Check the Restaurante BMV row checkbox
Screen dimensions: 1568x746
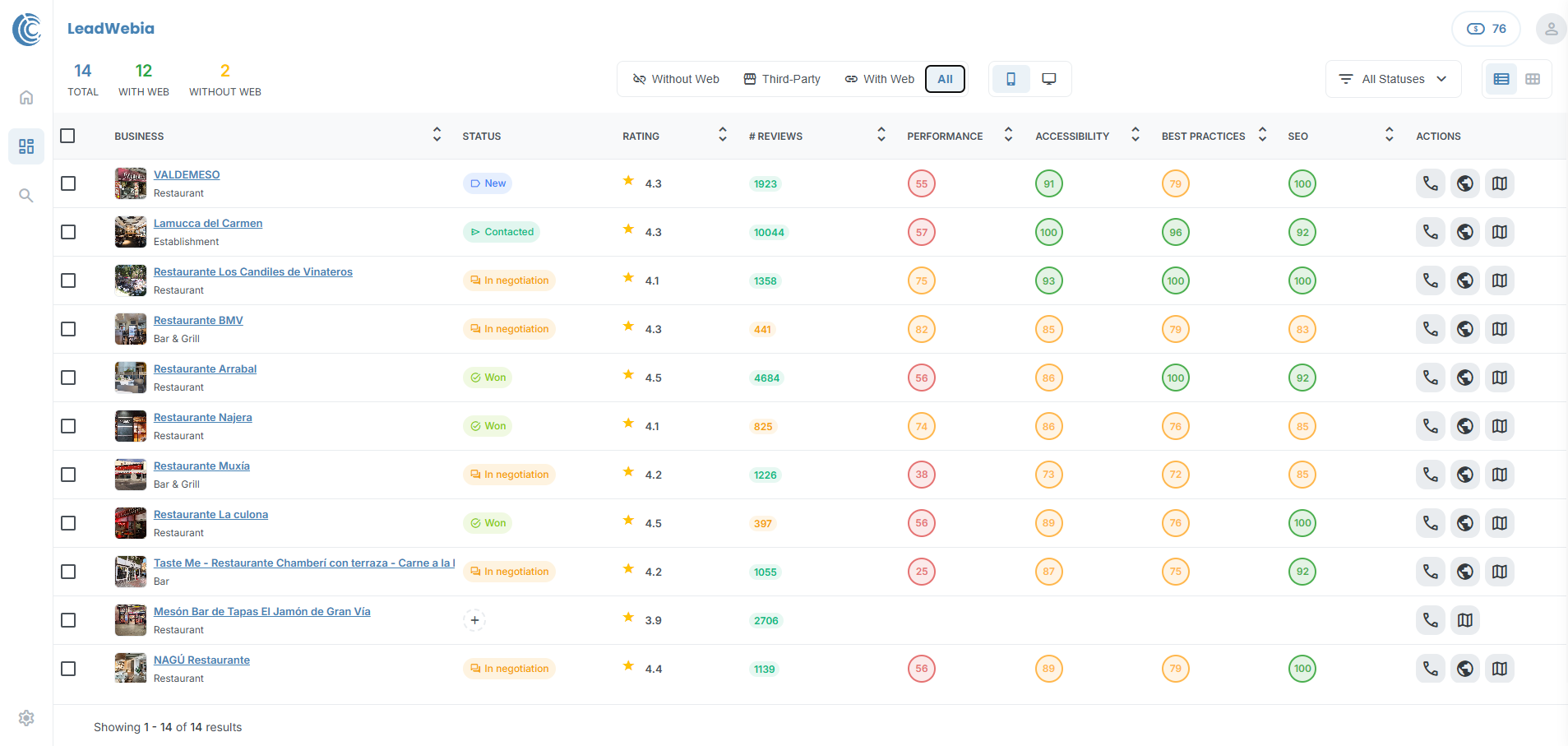(68, 329)
